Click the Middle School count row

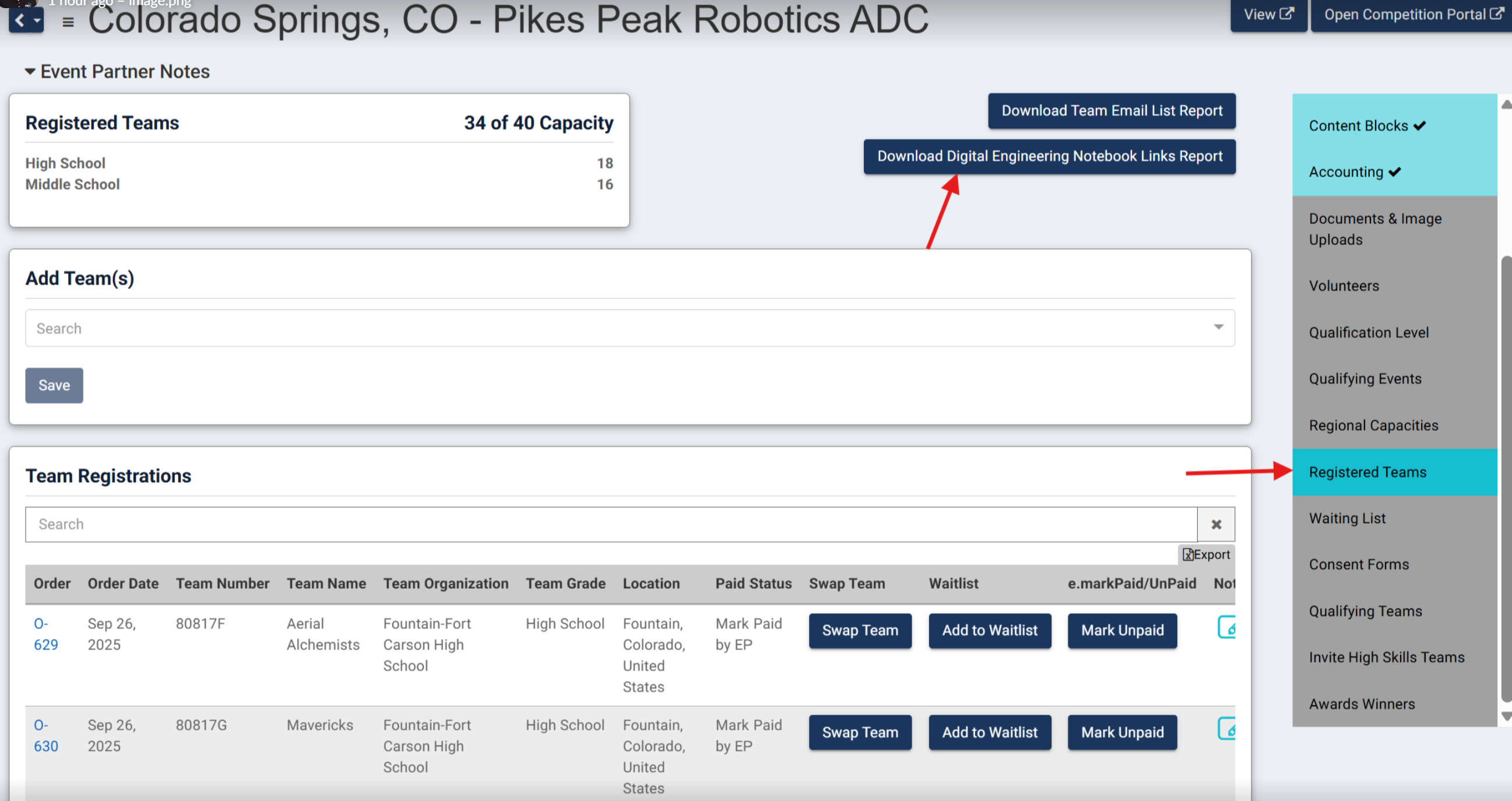[x=319, y=184]
